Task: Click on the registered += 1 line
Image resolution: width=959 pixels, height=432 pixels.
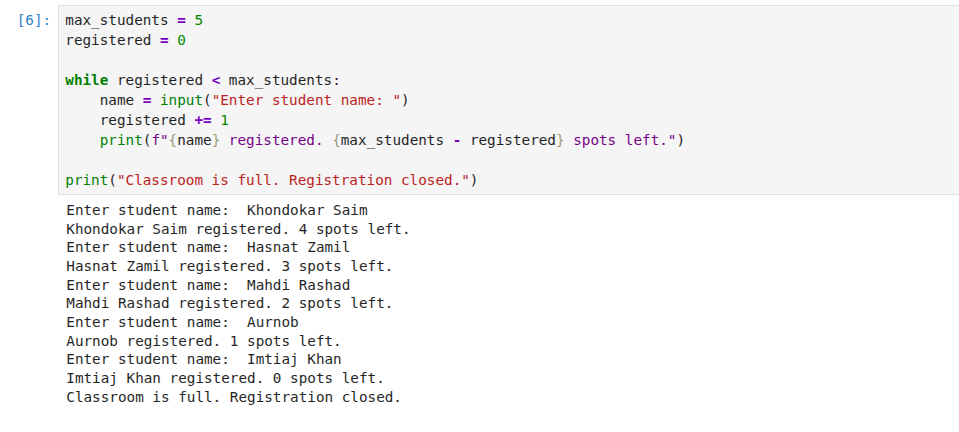Action: (164, 121)
